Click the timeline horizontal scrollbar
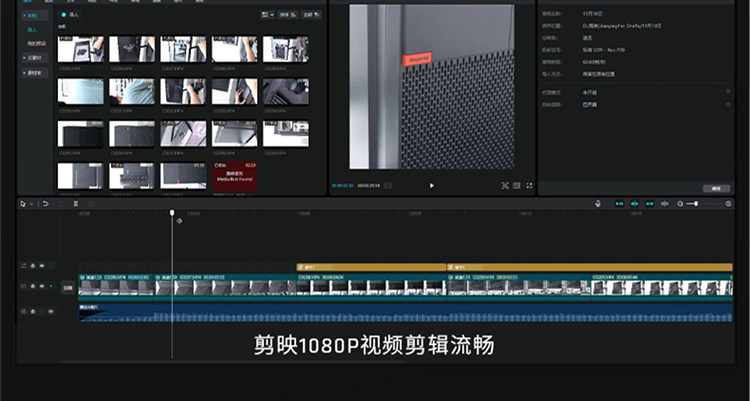 [232, 362]
